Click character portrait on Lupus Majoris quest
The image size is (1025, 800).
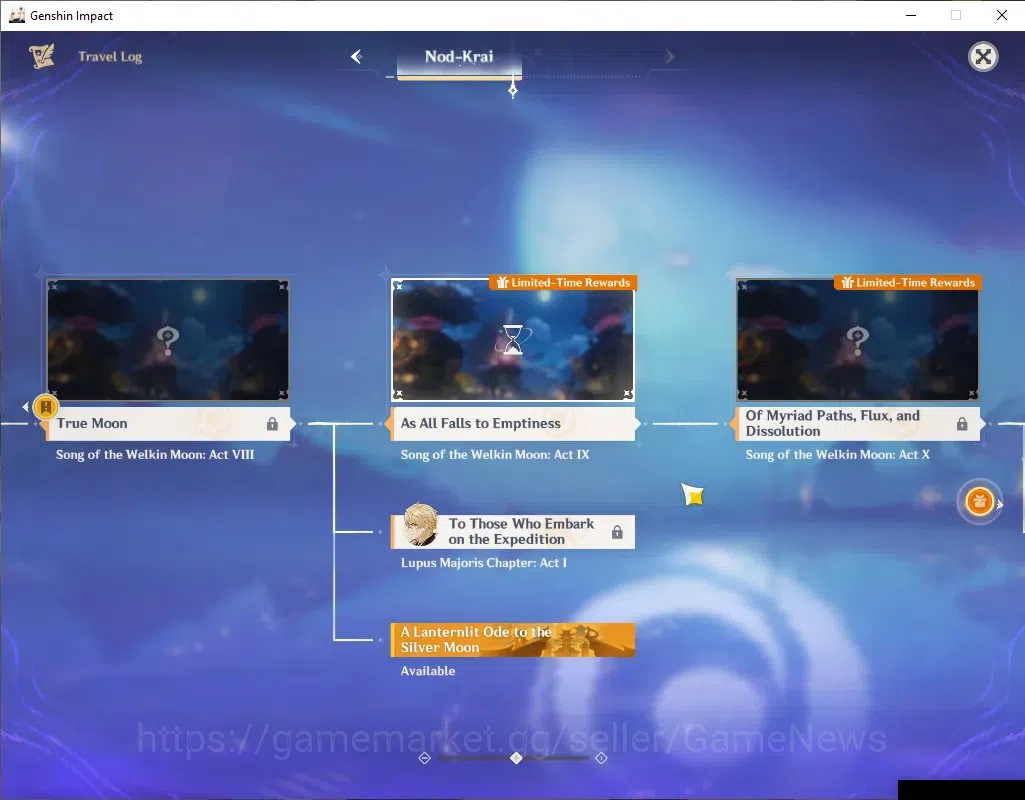pyautogui.click(x=420, y=524)
